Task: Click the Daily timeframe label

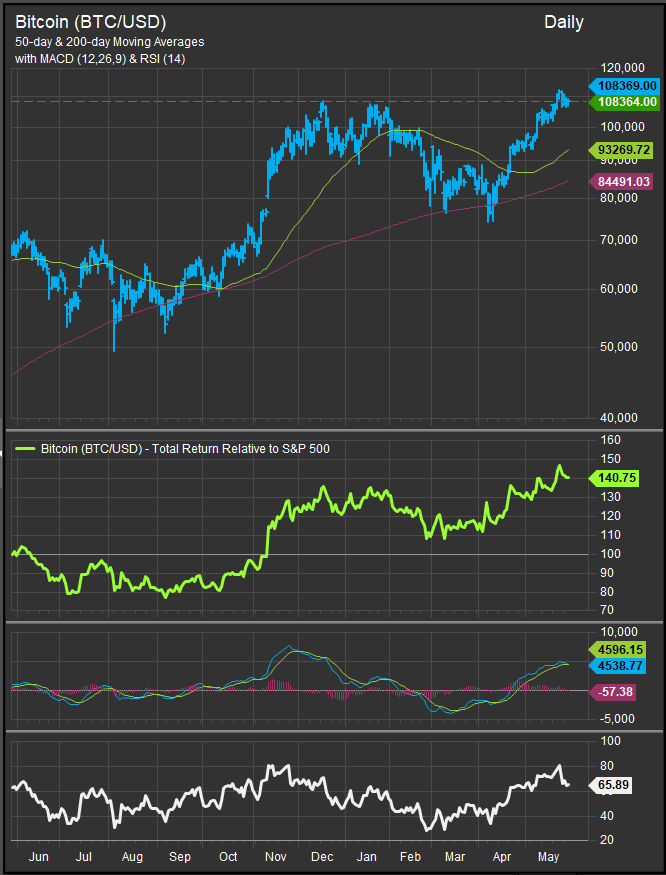Action: tap(564, 22)
